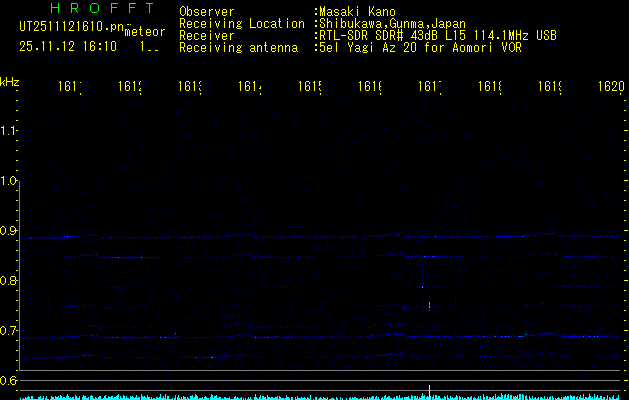Image resolution: width=629 pixels, height=400 pixels.
Task: Select the 0.9 kHz frequency label
Action: pos(10,231)
